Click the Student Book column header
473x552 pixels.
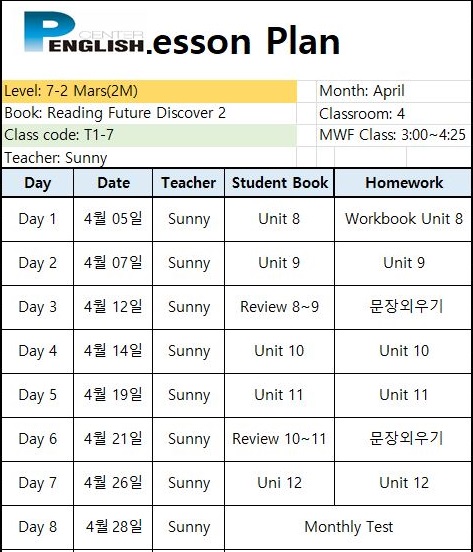pyautogui.click(x=279, y=183)
